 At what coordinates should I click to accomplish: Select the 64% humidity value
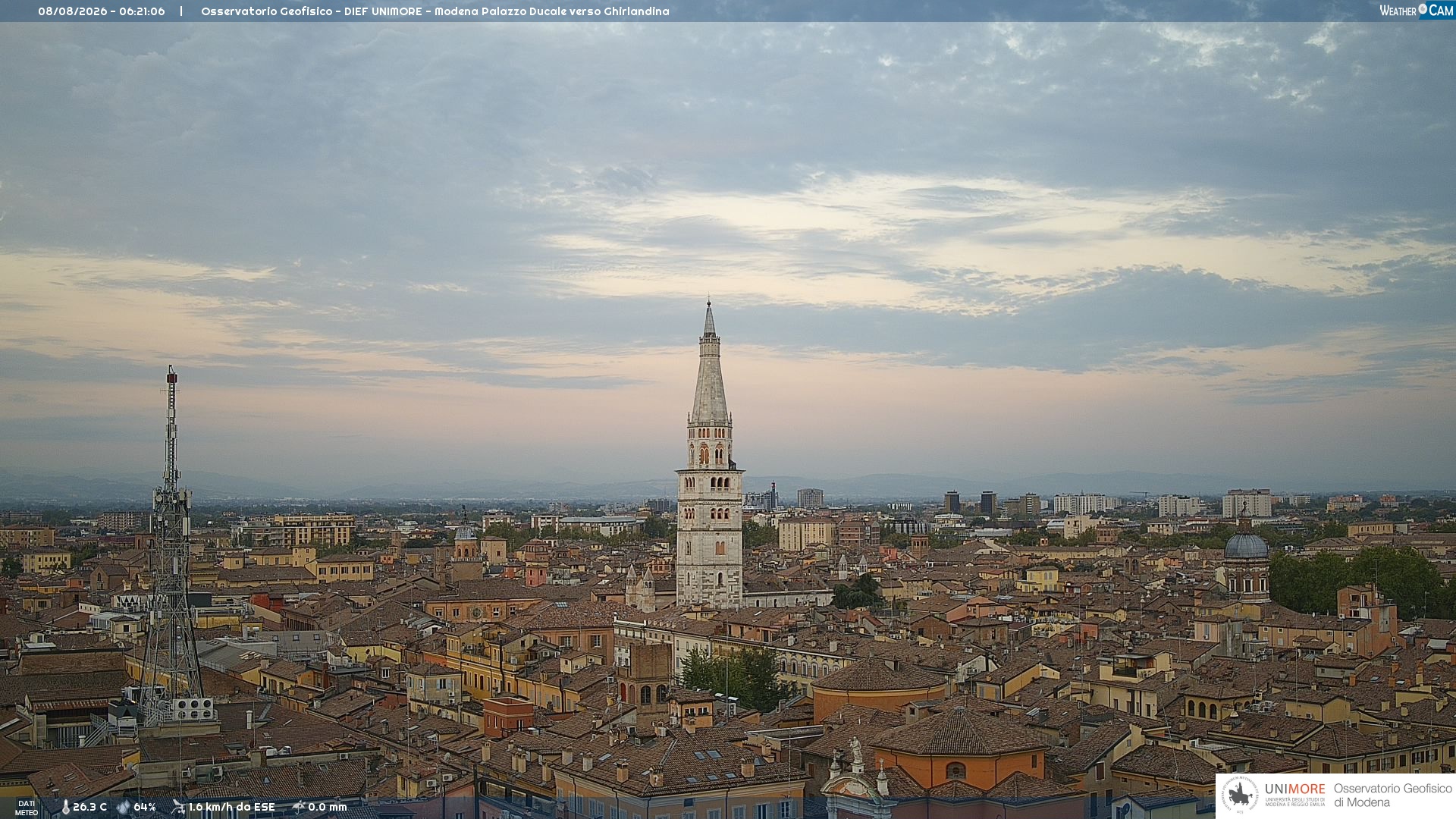145,808
